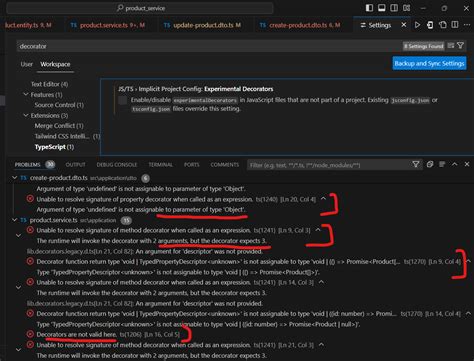
Task: Open the PORTS panel tab
Action: coord(191,165)
